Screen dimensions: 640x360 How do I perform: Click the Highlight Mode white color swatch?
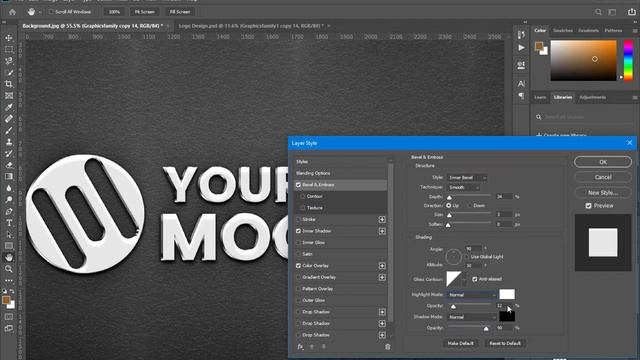507,294
